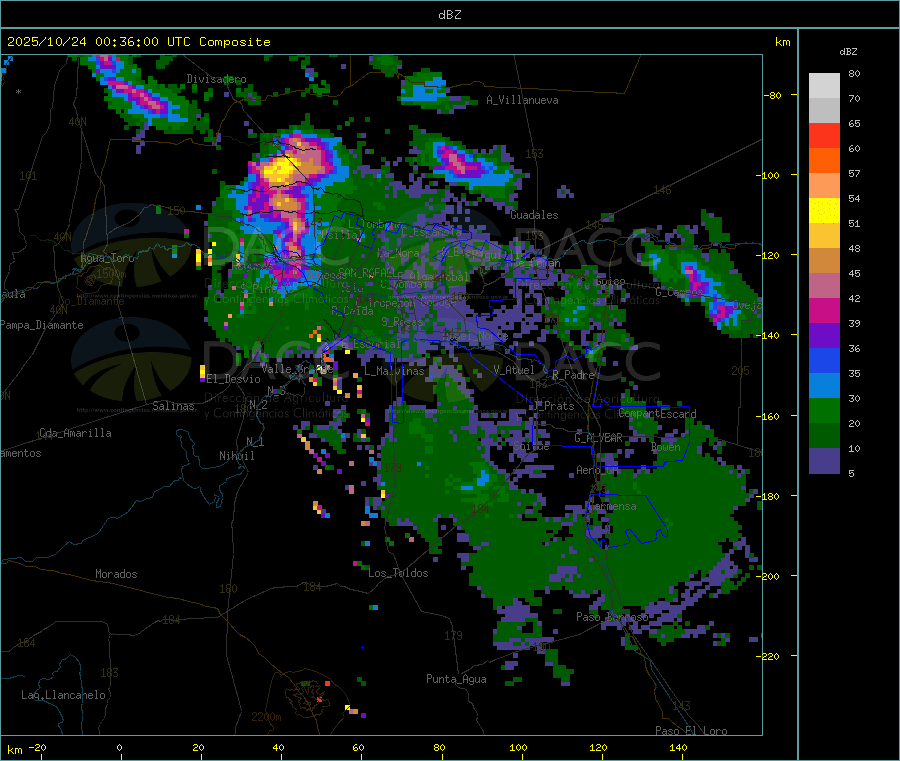This screenshot has width=900, height=761.
Task: Select the orange 57–60 dBZ legend swatch
Action: (824, 161)
